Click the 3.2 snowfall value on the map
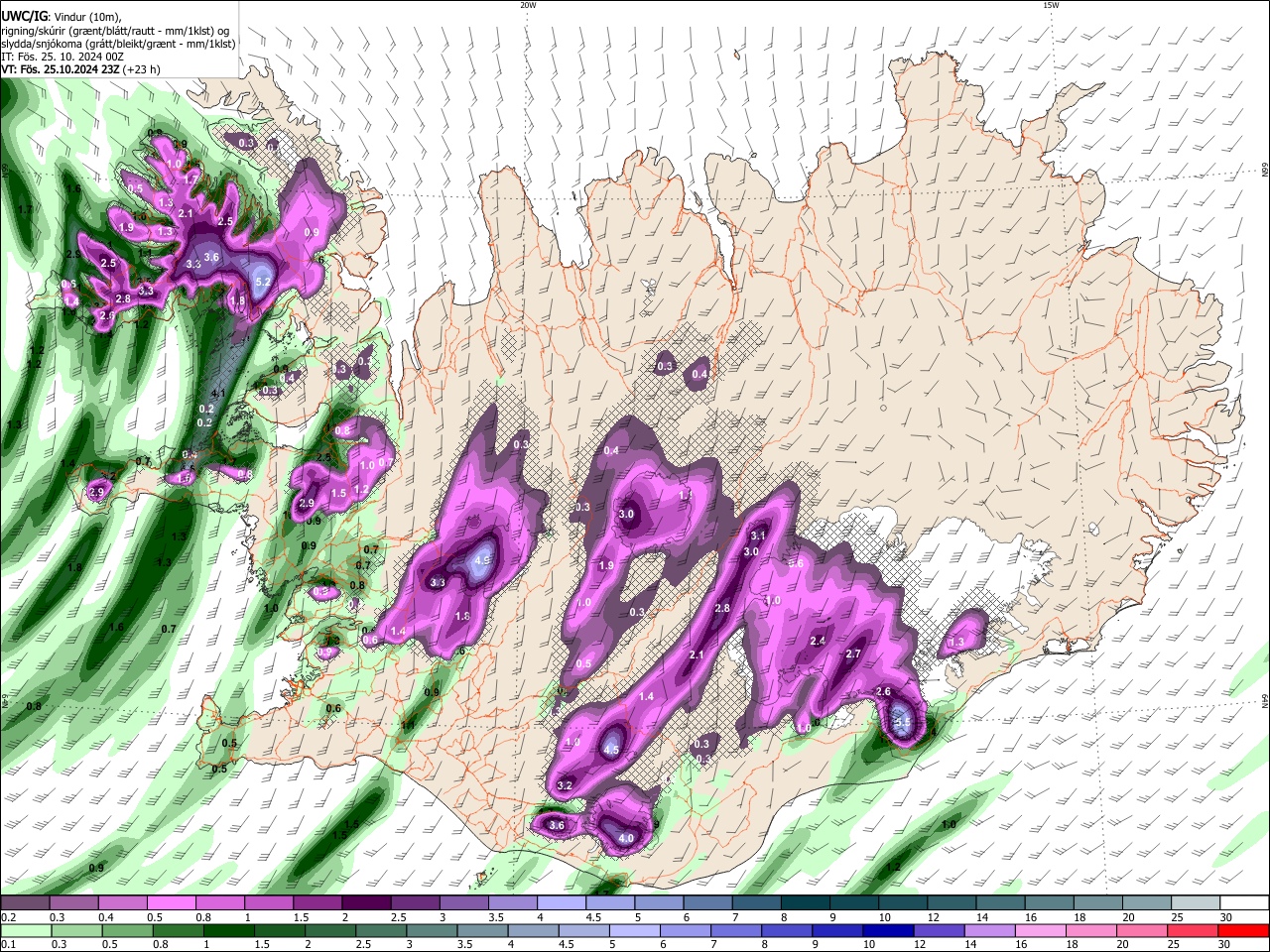Viewport: 1270px width, 952px height. coord(566,785)
